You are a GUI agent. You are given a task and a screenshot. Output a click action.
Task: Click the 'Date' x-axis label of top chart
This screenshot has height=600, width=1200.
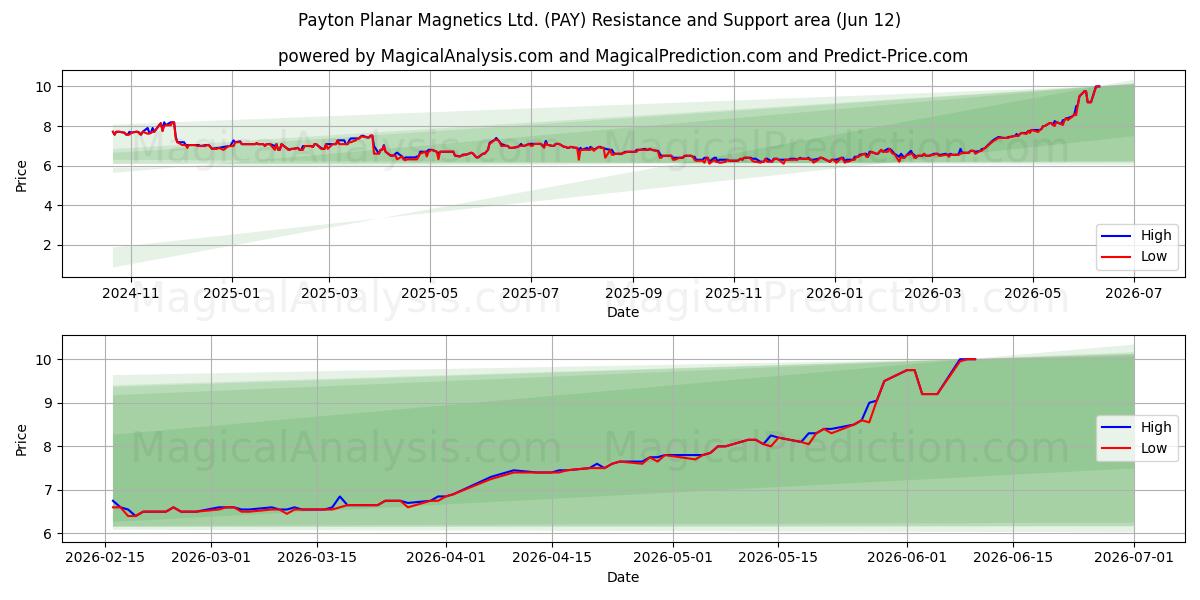point(623,312)
